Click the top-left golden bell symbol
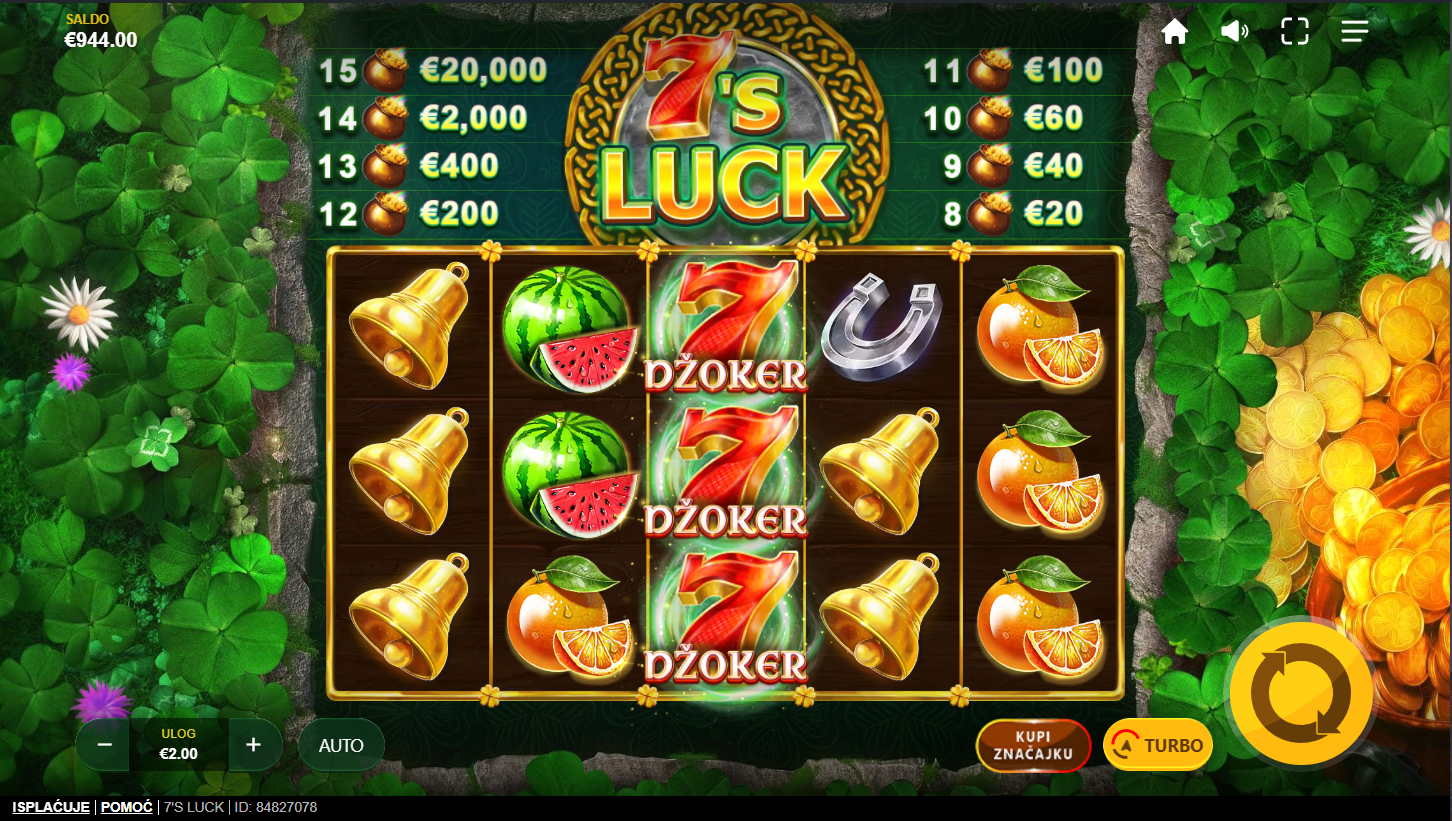The width and height of the screenshot is (1452, 821). pos(409,325)
